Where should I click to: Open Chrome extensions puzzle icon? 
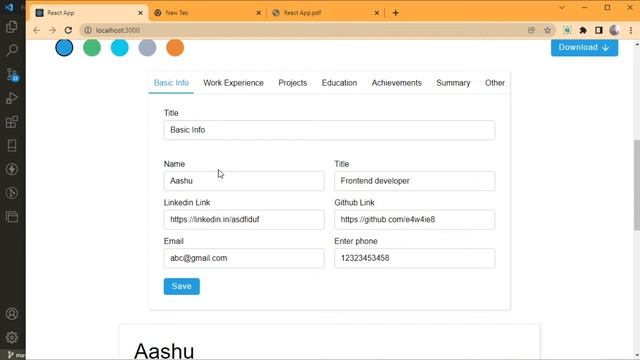(x=583, y=30)
